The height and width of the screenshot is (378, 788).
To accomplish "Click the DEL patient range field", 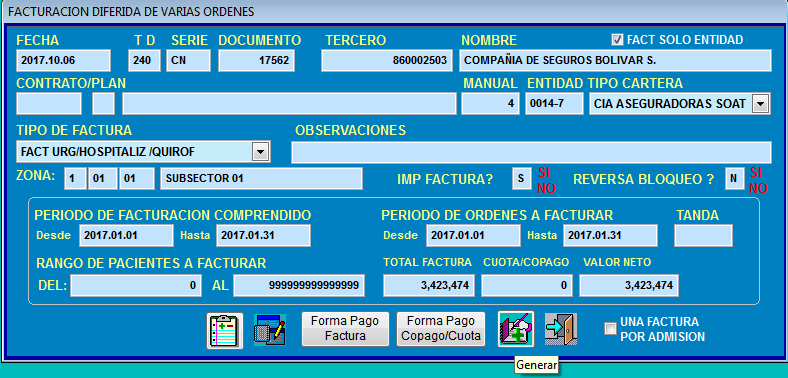I will (x=136, y=286).
